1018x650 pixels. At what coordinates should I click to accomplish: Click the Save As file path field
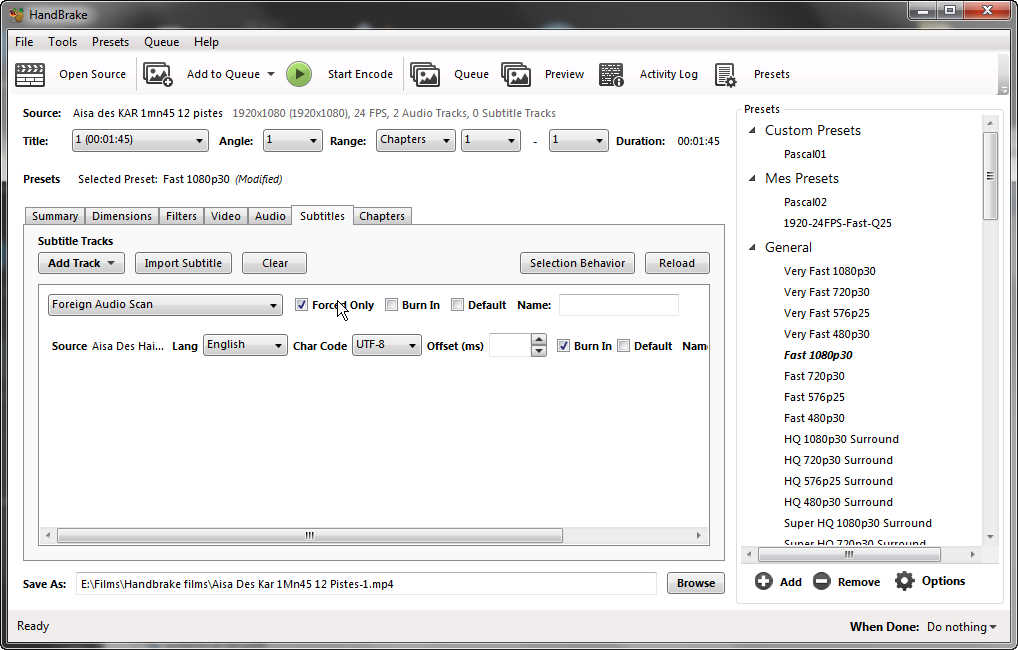click(366, 584)
